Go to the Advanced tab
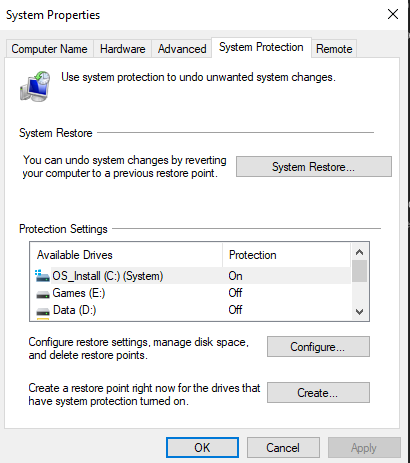Image resolution: width=410 pixels, height=463 pixels. [182, 49]
